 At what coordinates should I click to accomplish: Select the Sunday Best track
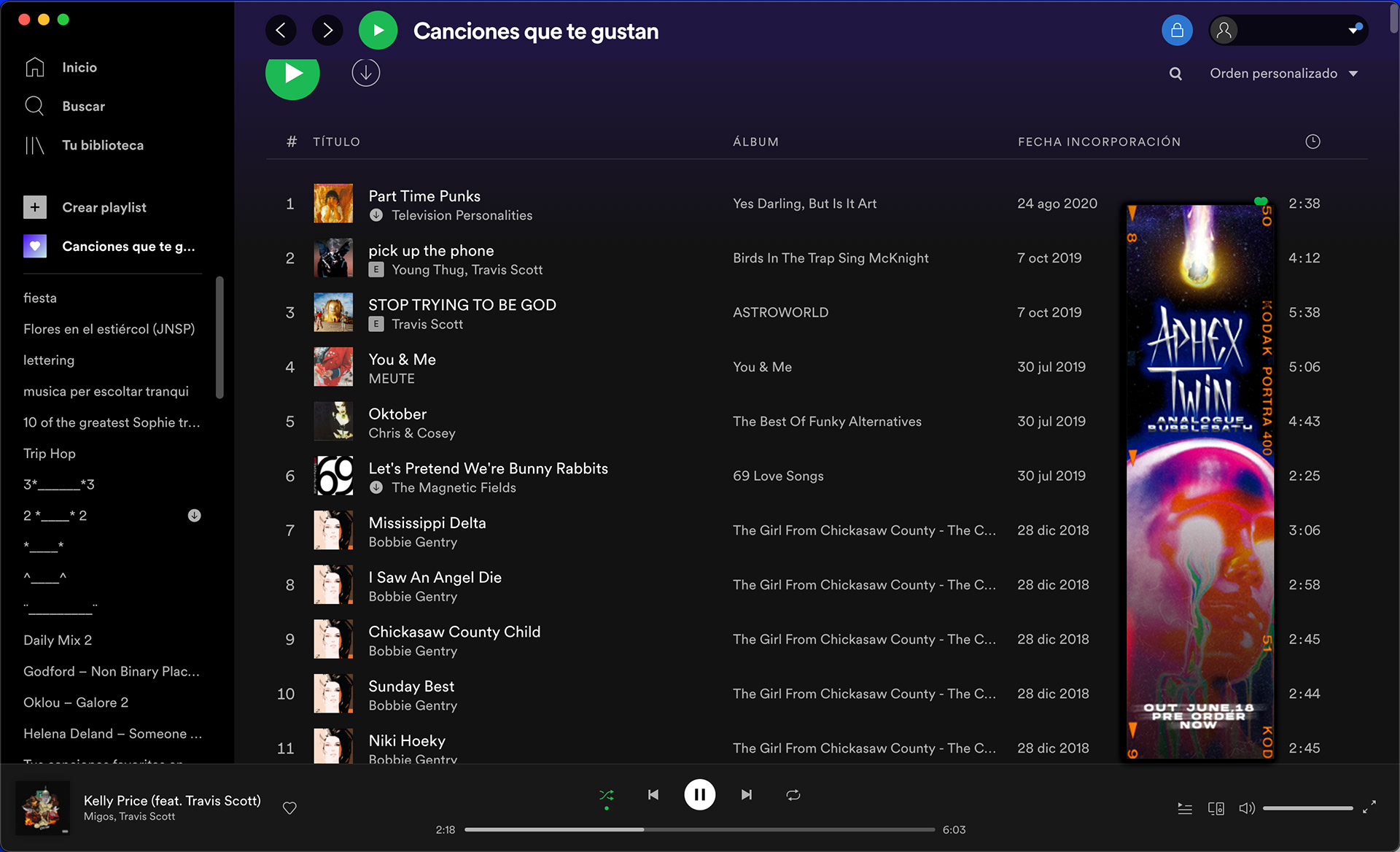tap(411, 686)
